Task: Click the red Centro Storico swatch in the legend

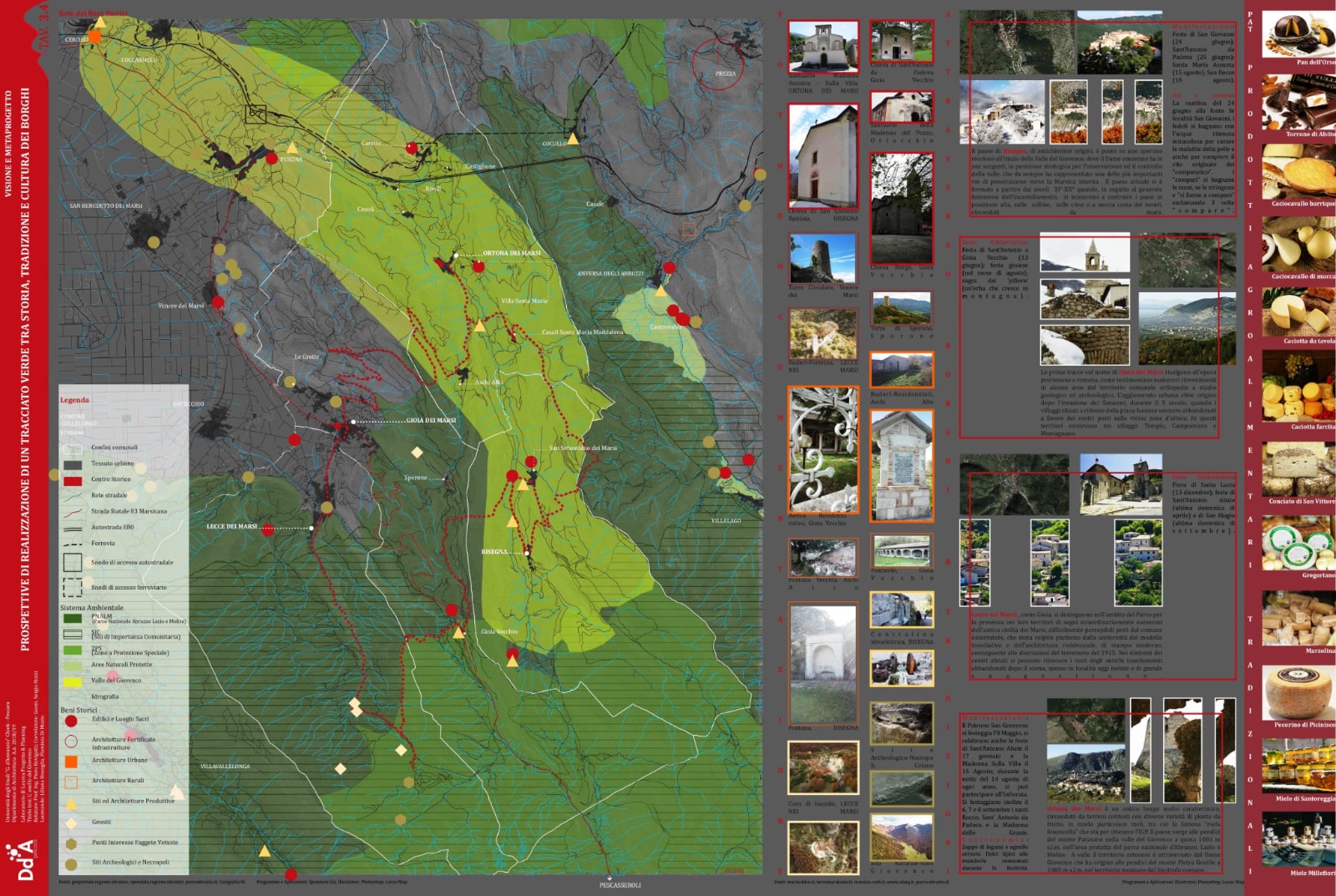Action: (x=73, y=480)
